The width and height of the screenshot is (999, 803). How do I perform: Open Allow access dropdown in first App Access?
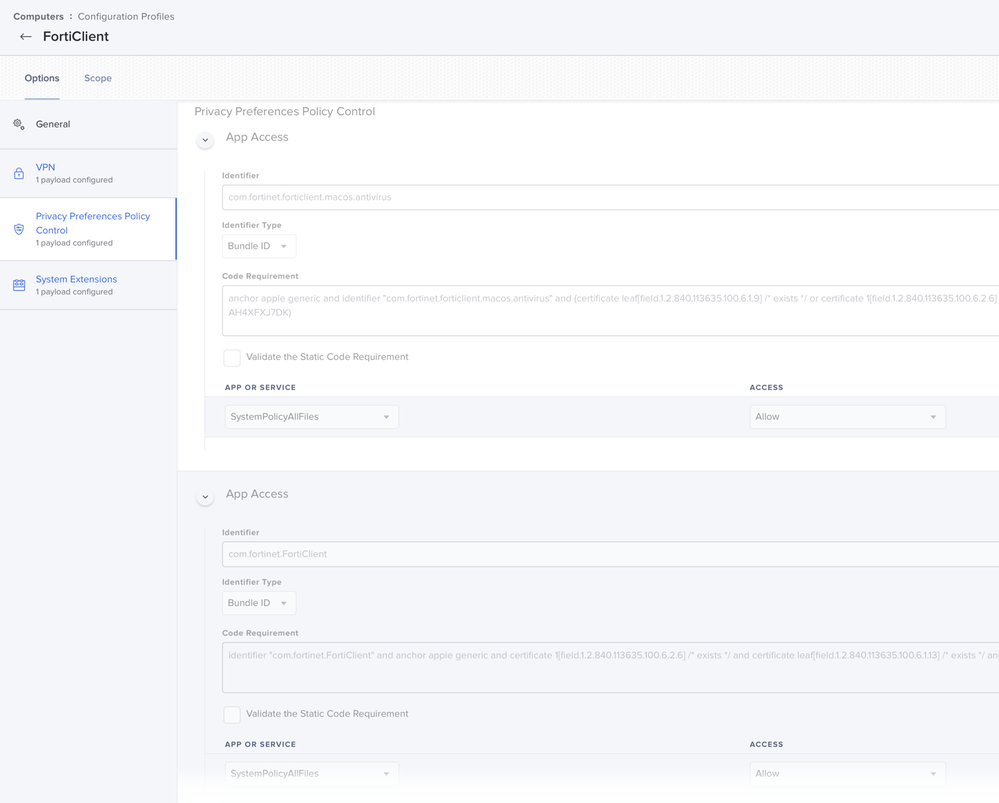847,417
